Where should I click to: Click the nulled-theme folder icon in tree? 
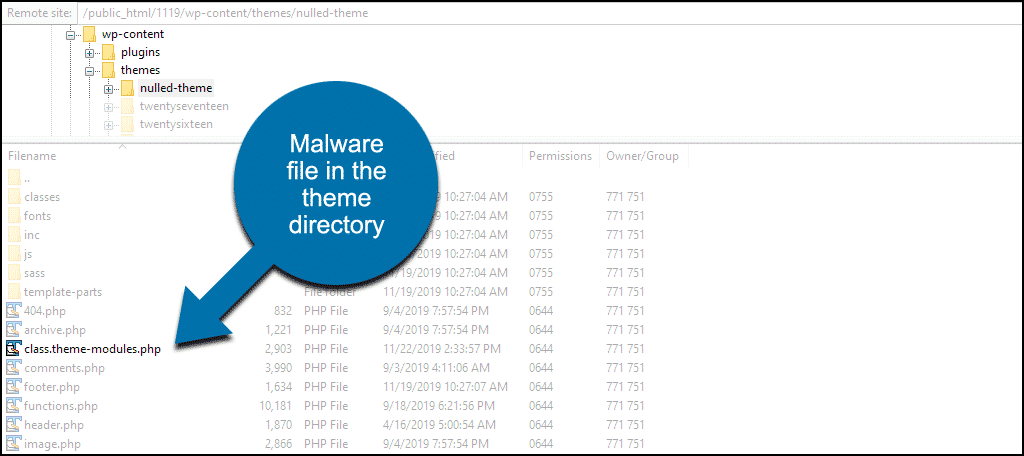[x=127, y=88]
